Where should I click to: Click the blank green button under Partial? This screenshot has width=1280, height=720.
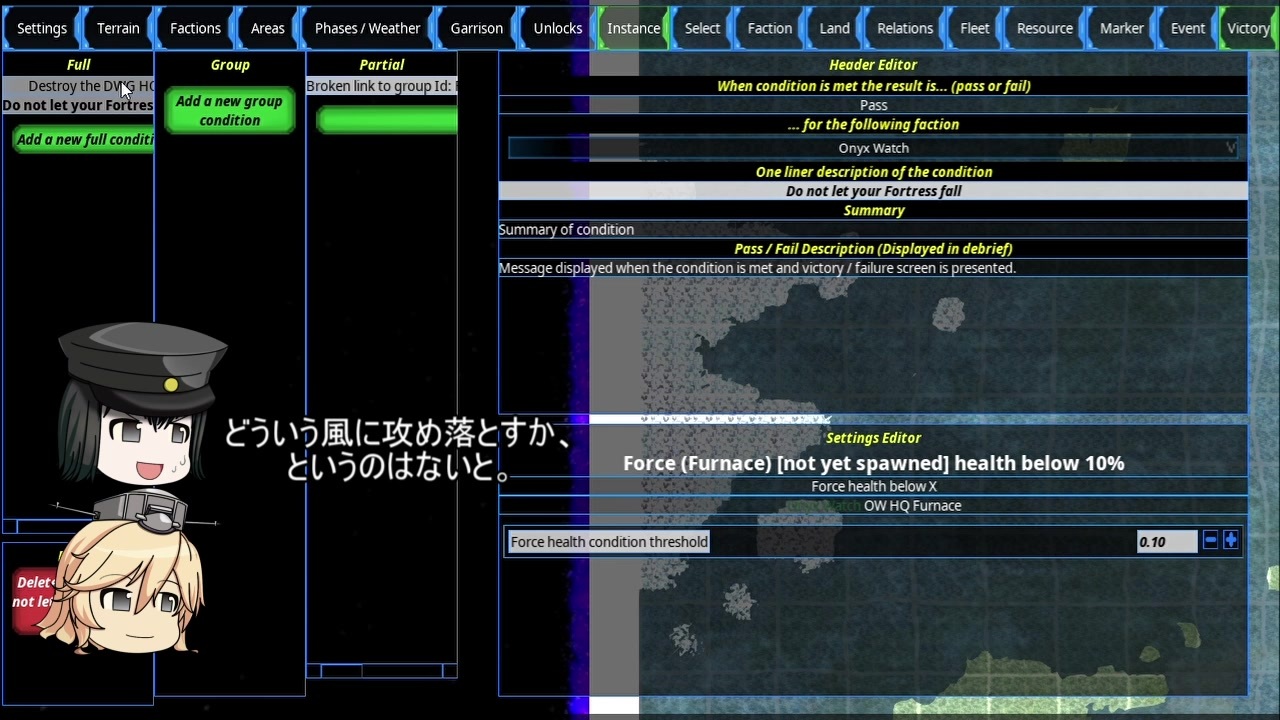pyautogui.click(x=387, y=120)
